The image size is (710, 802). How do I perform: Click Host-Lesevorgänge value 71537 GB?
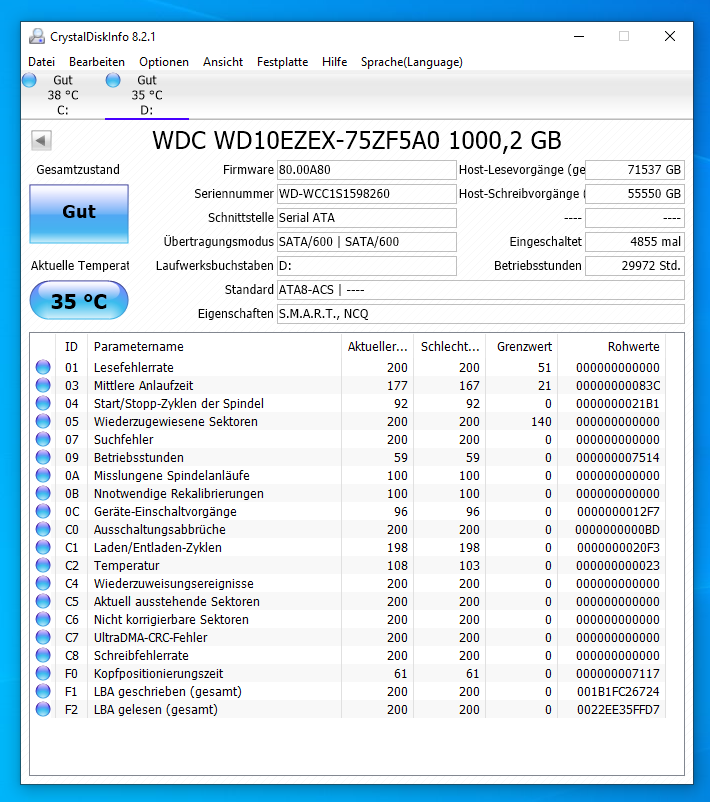635,170
